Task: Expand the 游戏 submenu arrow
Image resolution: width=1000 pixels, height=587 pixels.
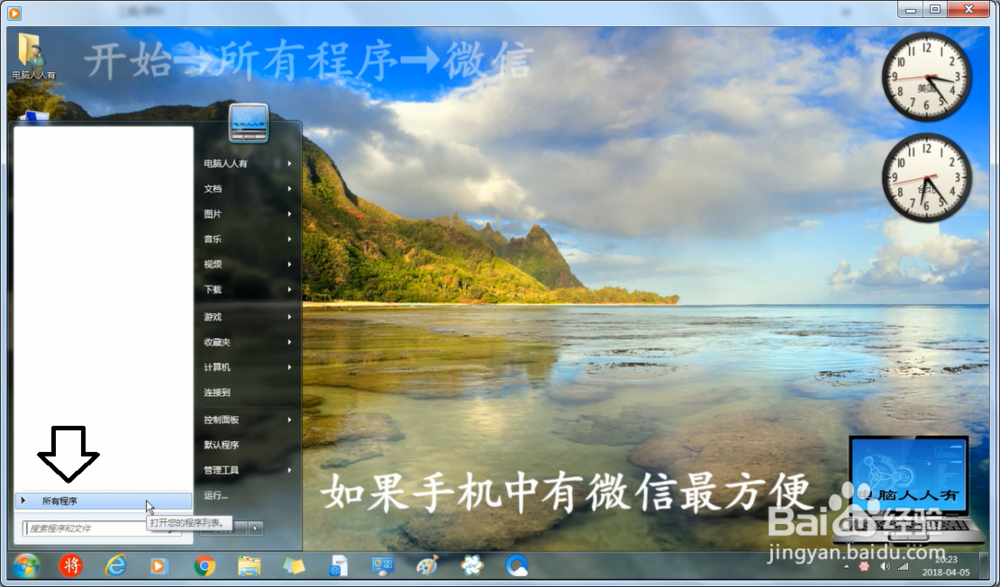Action: click(x=290, y=316)
